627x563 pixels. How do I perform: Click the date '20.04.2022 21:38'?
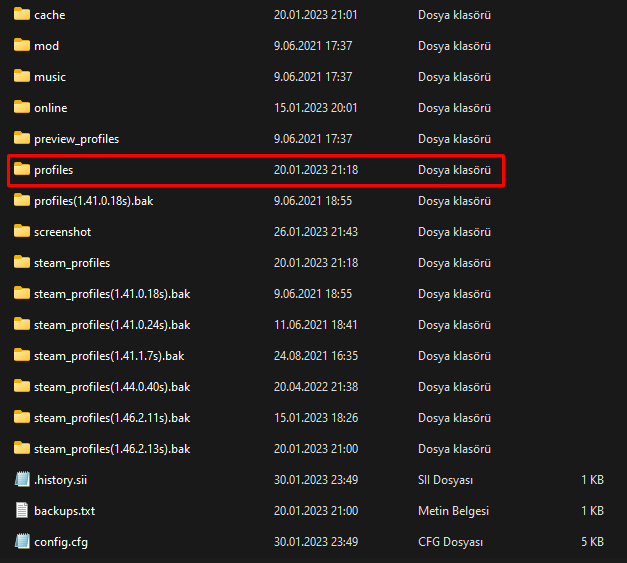click(x=316, y=387)
